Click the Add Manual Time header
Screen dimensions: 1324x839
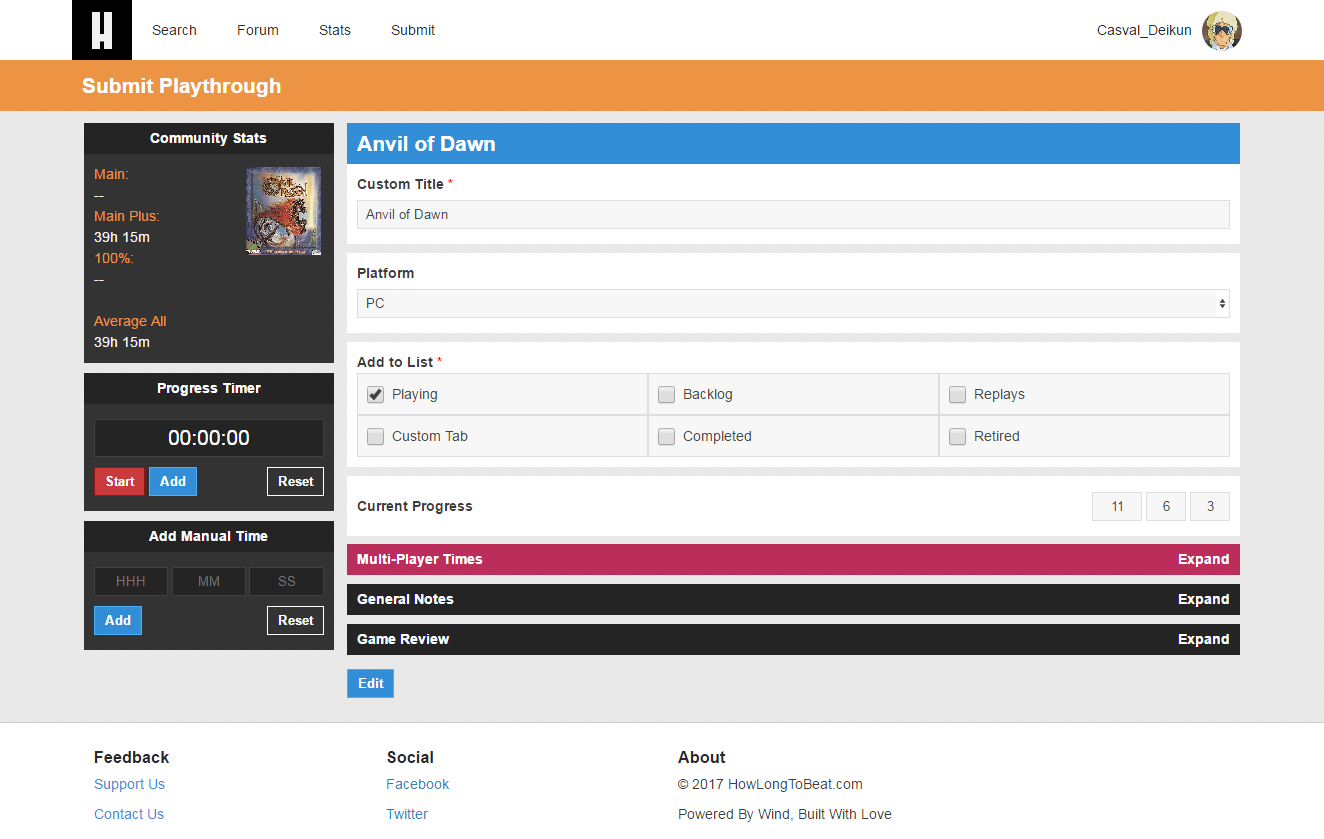pos(209,536)
